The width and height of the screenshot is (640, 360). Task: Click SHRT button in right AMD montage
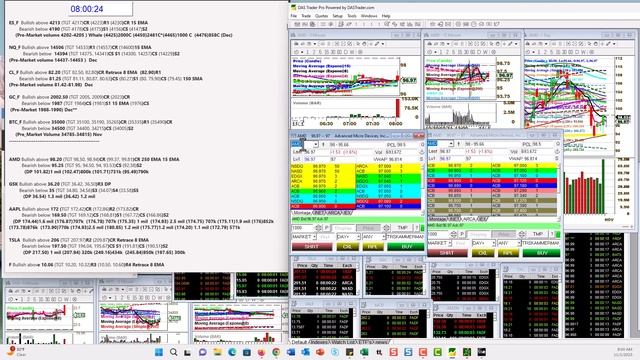(447, 253)
